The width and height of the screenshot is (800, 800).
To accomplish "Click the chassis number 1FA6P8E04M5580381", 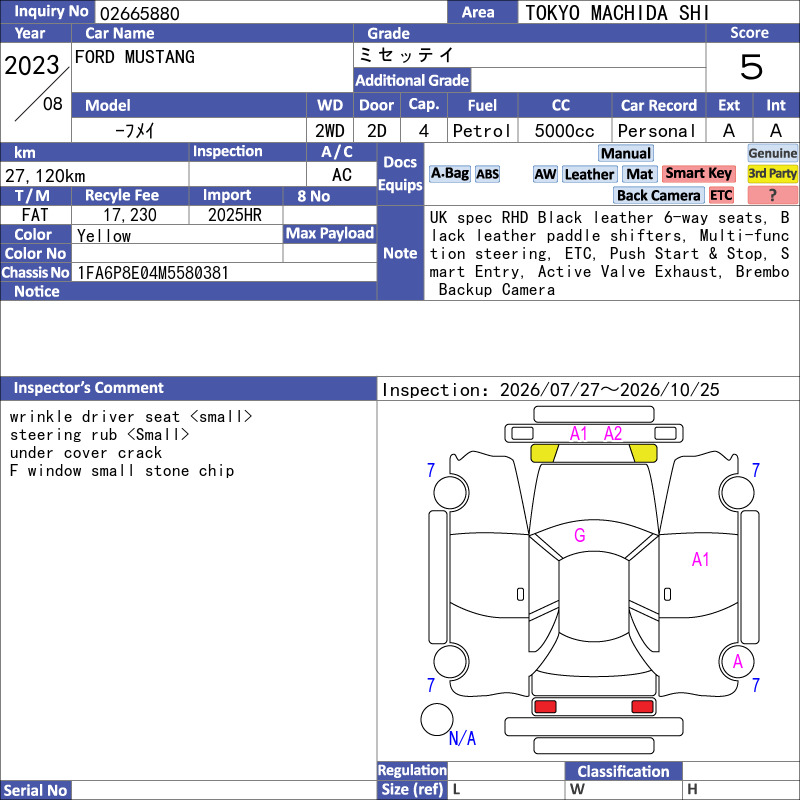I will (153, 273).
